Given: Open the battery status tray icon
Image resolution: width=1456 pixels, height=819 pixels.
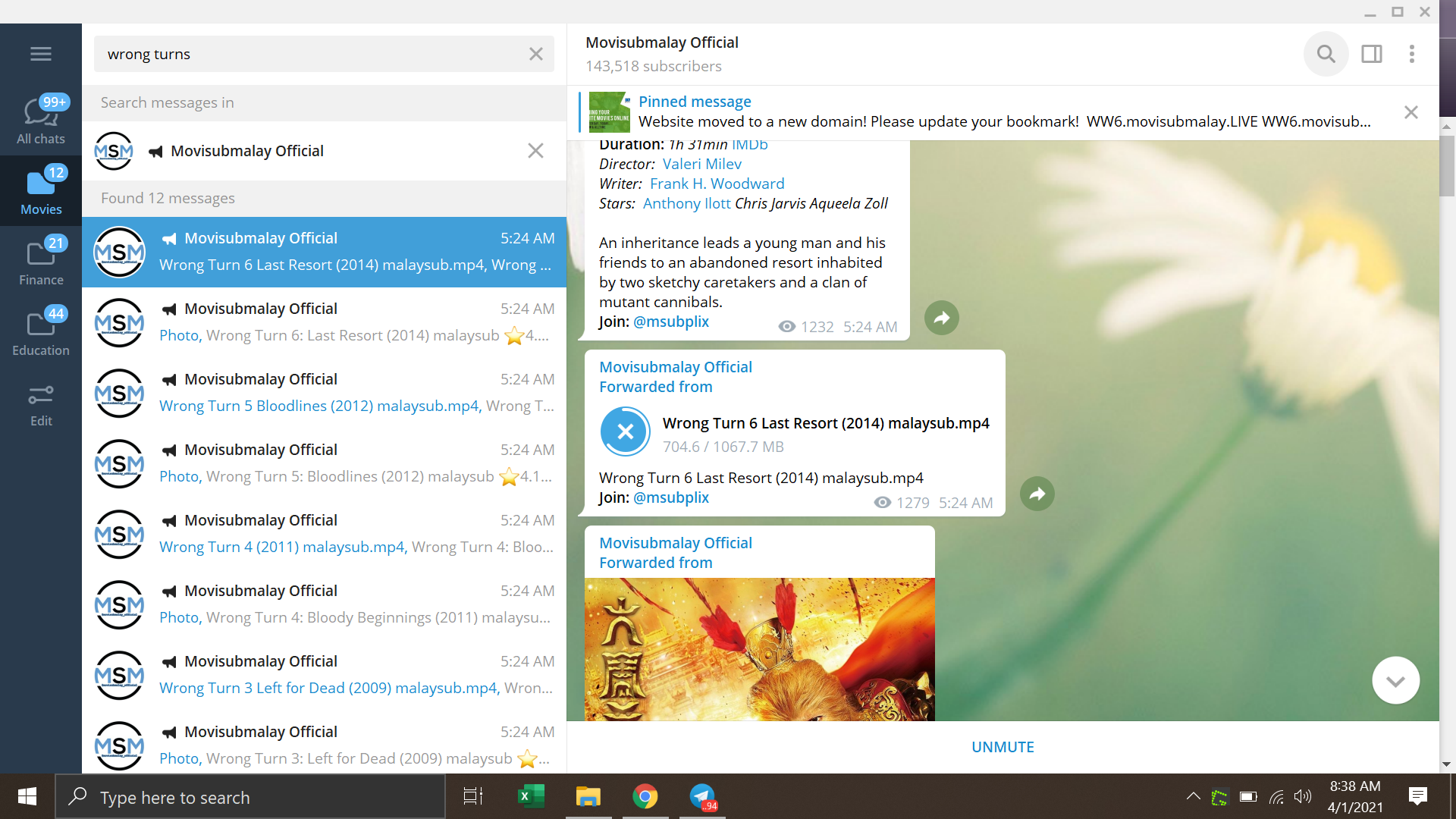Looking at the screenshot, I should (1248, 797).
